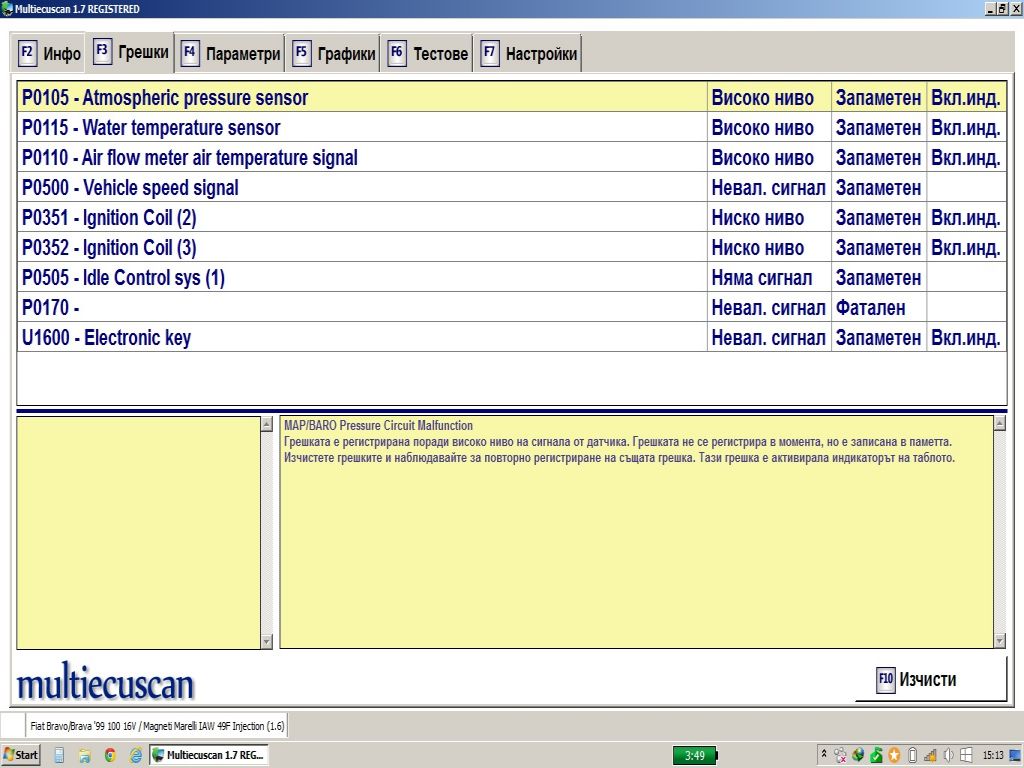The height and width of the screenshot is (768, 1024).
Task: Select the U1600 Electronic key error
Action: (x=360, y=338)
